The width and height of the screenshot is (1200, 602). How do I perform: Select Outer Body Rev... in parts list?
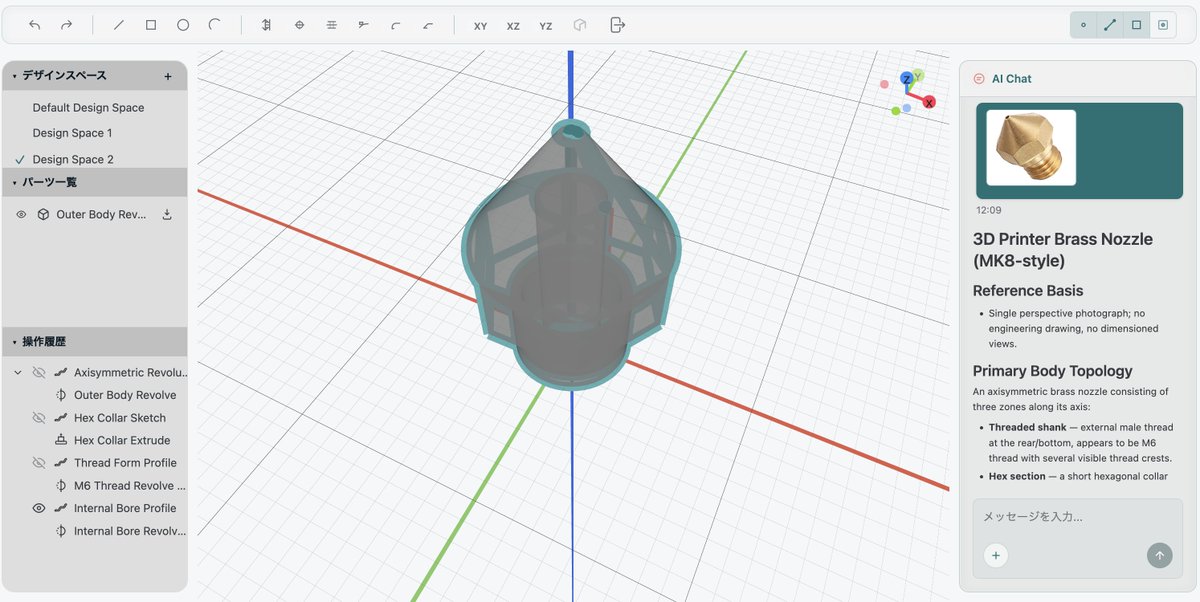pyautogui.click(x=102, y=215)
